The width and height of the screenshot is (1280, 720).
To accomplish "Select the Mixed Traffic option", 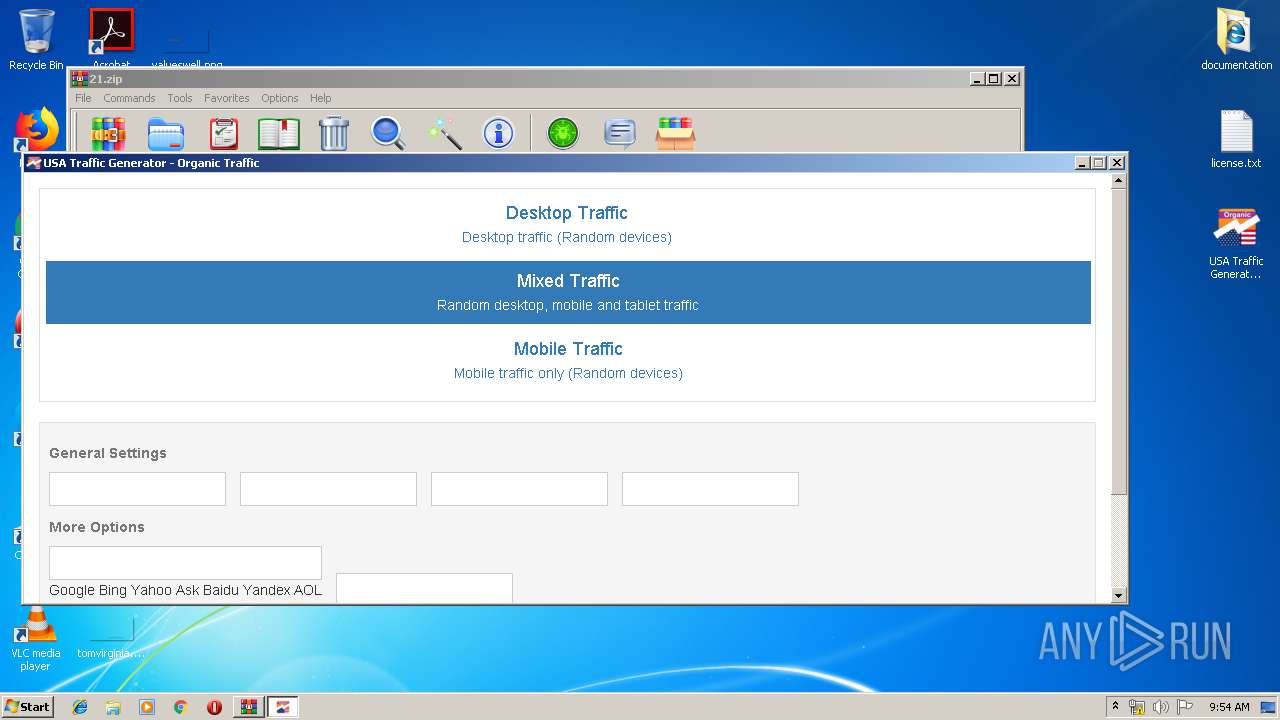I will point(568,292).
